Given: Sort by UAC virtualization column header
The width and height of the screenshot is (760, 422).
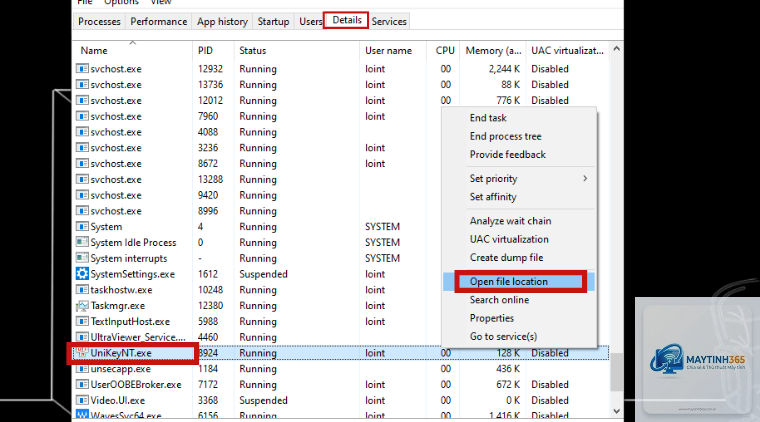Looking at the screenshot, I should click(x=567, y=50).
